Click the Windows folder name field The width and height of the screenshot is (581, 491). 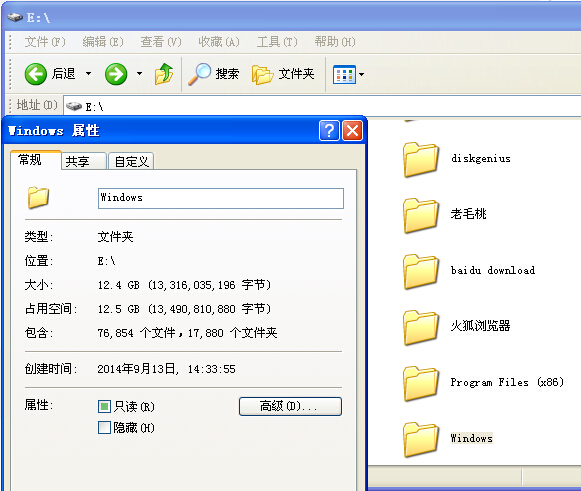pyautogui.click(x=221, y=198)
